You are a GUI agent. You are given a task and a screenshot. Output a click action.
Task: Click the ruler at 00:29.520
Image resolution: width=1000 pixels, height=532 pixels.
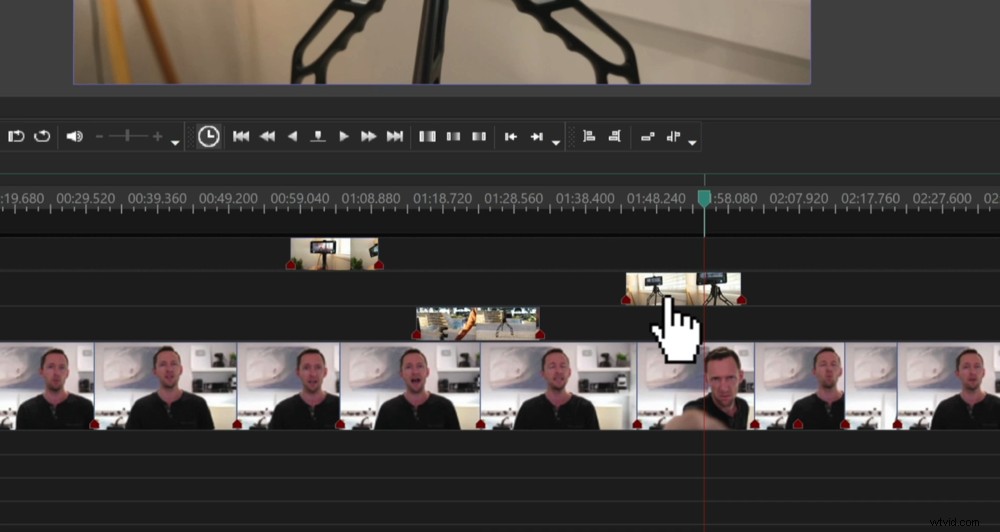(86, 198)
